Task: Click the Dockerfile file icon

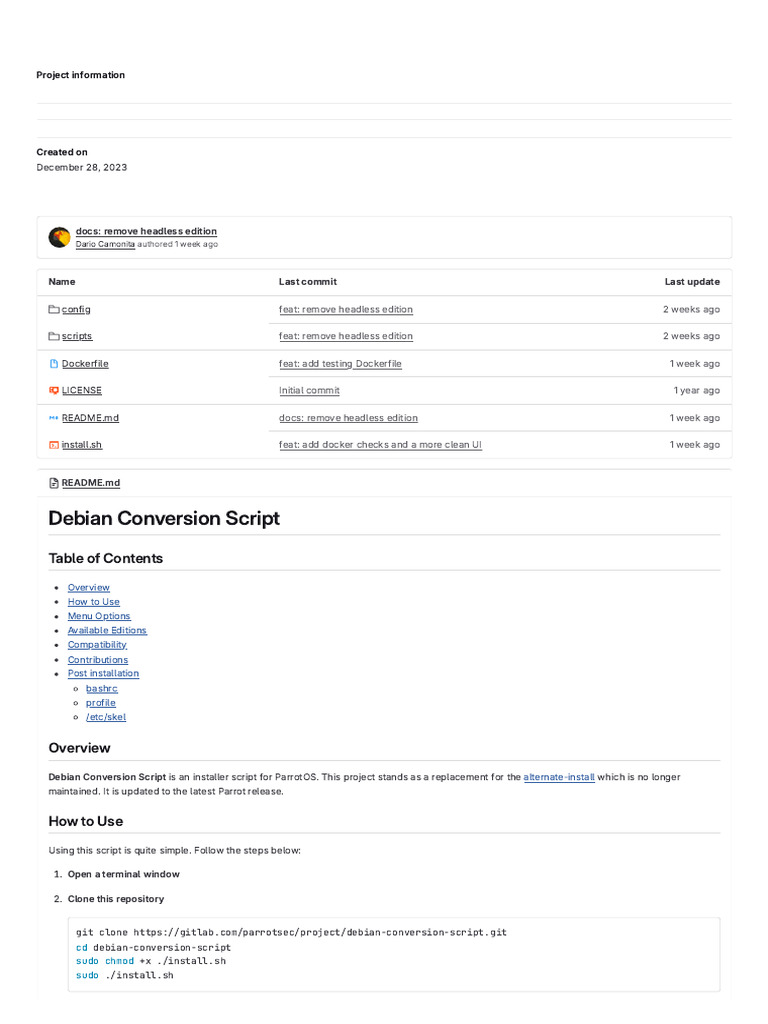Action: point(54,364)
